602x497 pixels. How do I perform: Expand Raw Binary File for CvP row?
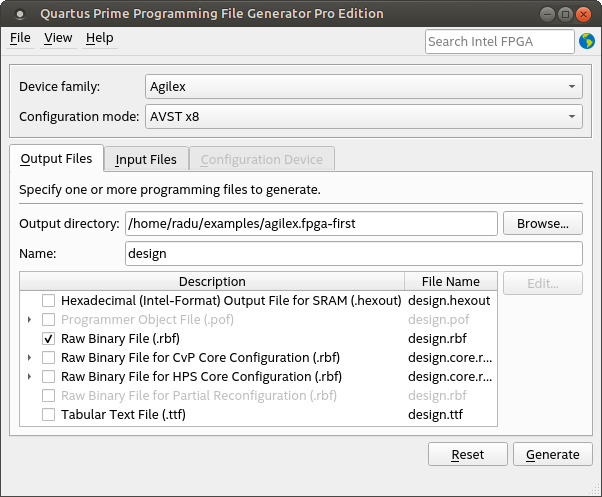point(29,358)
